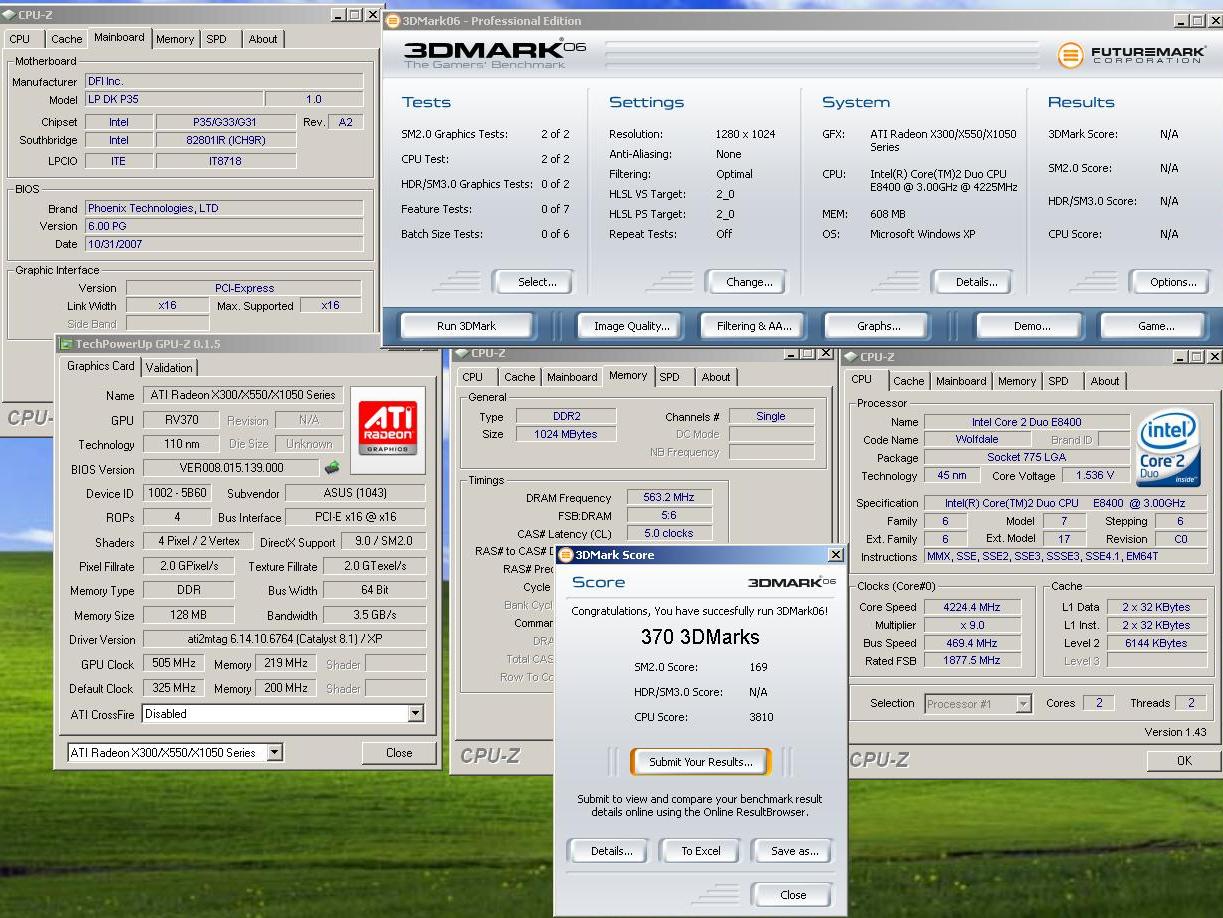Close the 3DMark Score dialog with Close button
Screen dimensions: 1223x918
tap(793, 895)
